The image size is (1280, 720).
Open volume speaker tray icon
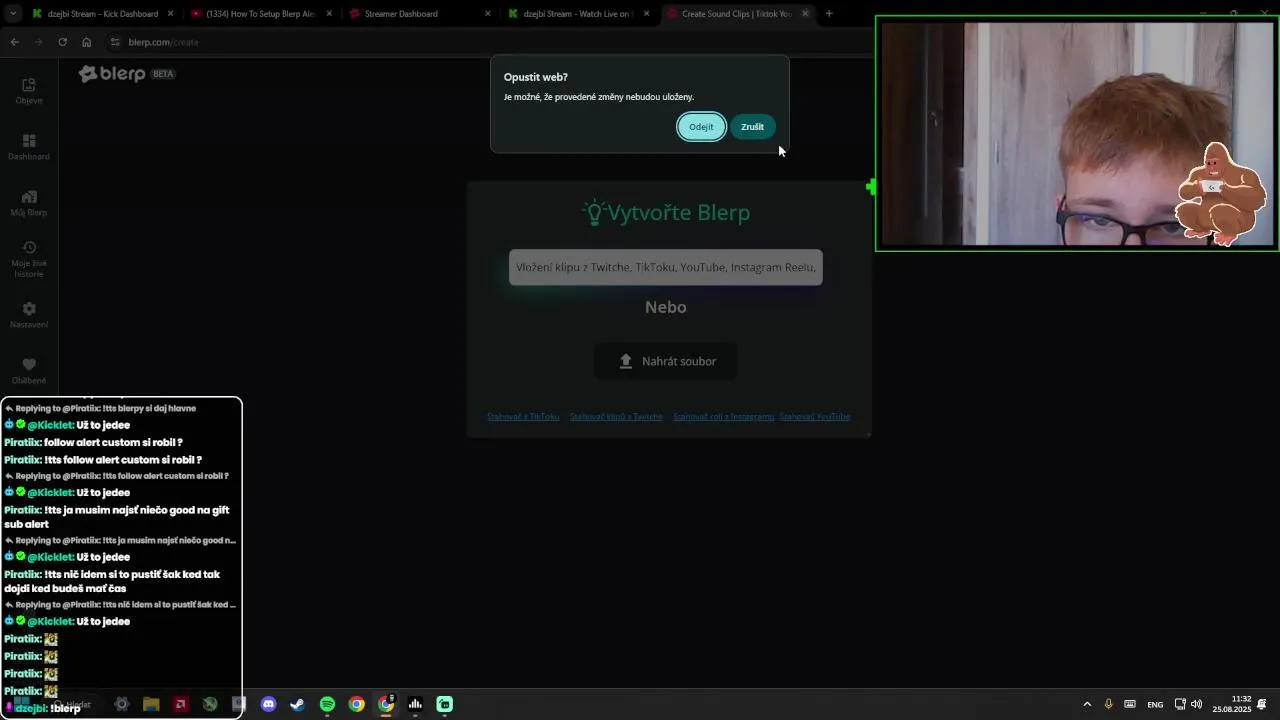(1196, 704)
